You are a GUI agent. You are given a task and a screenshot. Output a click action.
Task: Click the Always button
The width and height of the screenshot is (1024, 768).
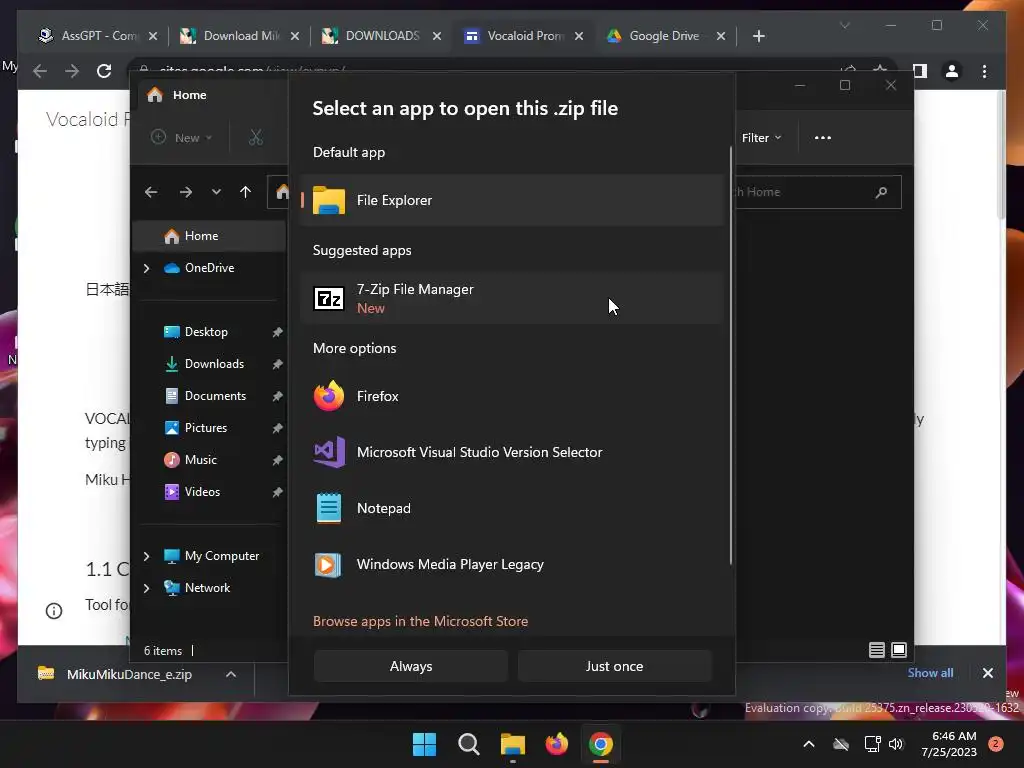click(411, 666)
